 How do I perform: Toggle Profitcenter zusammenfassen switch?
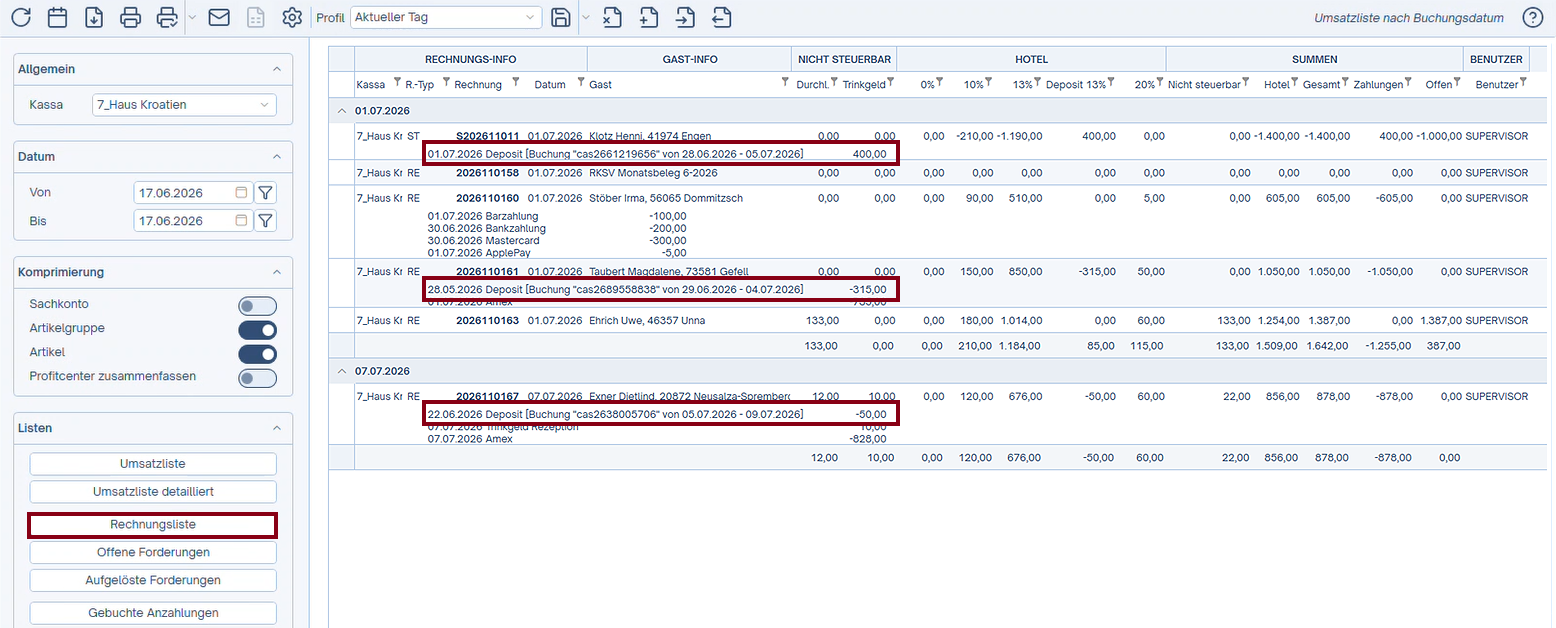click(x=257, y=378)
